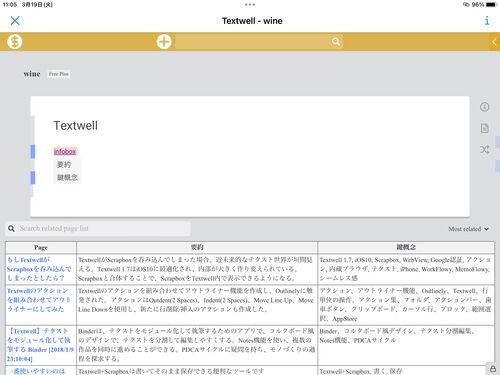Open Textwellのアクションを組み合わせて page link
The width and height of the screenshot is (500, 375).
39,300
